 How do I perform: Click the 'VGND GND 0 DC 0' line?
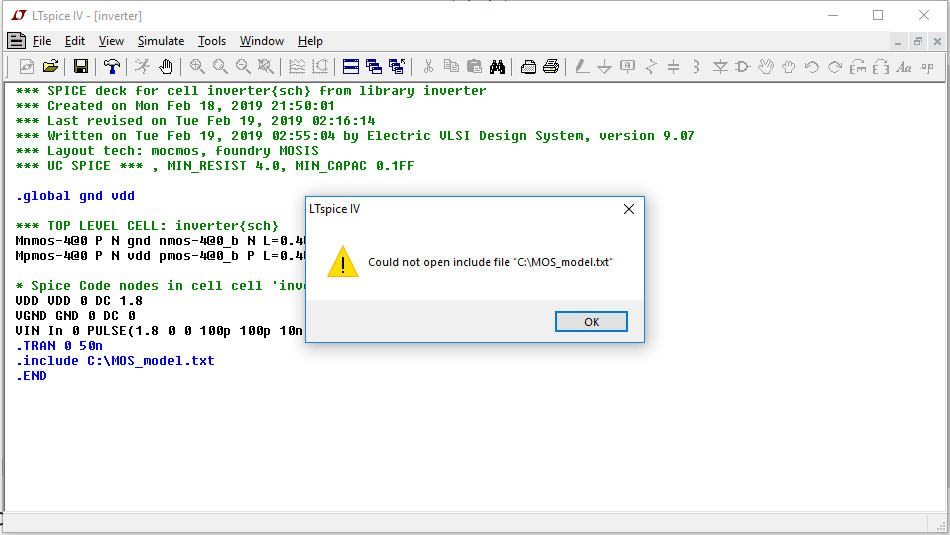75,316
